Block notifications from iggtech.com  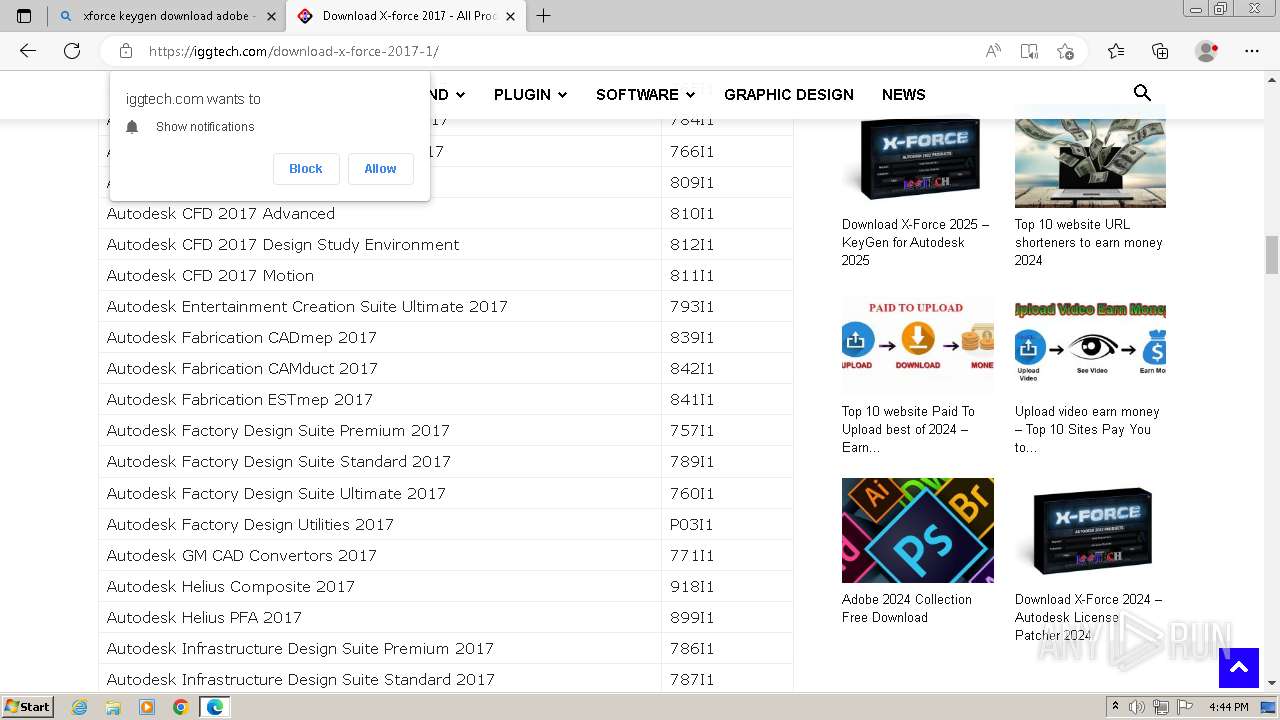(306, 169)
